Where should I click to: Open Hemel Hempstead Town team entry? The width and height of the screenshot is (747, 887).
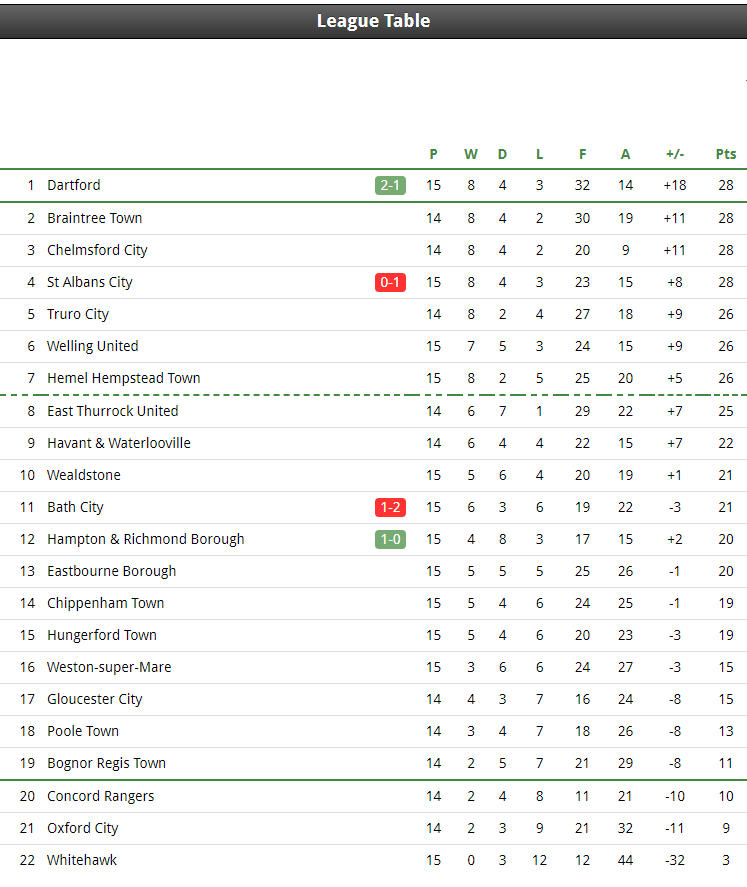click(x=123, y=378)
